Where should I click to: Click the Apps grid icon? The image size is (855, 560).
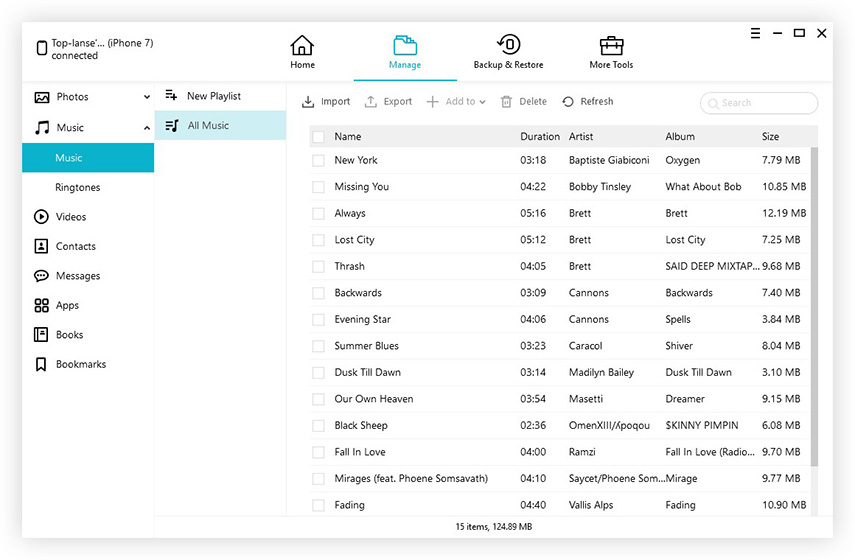[x=41, y=305]
